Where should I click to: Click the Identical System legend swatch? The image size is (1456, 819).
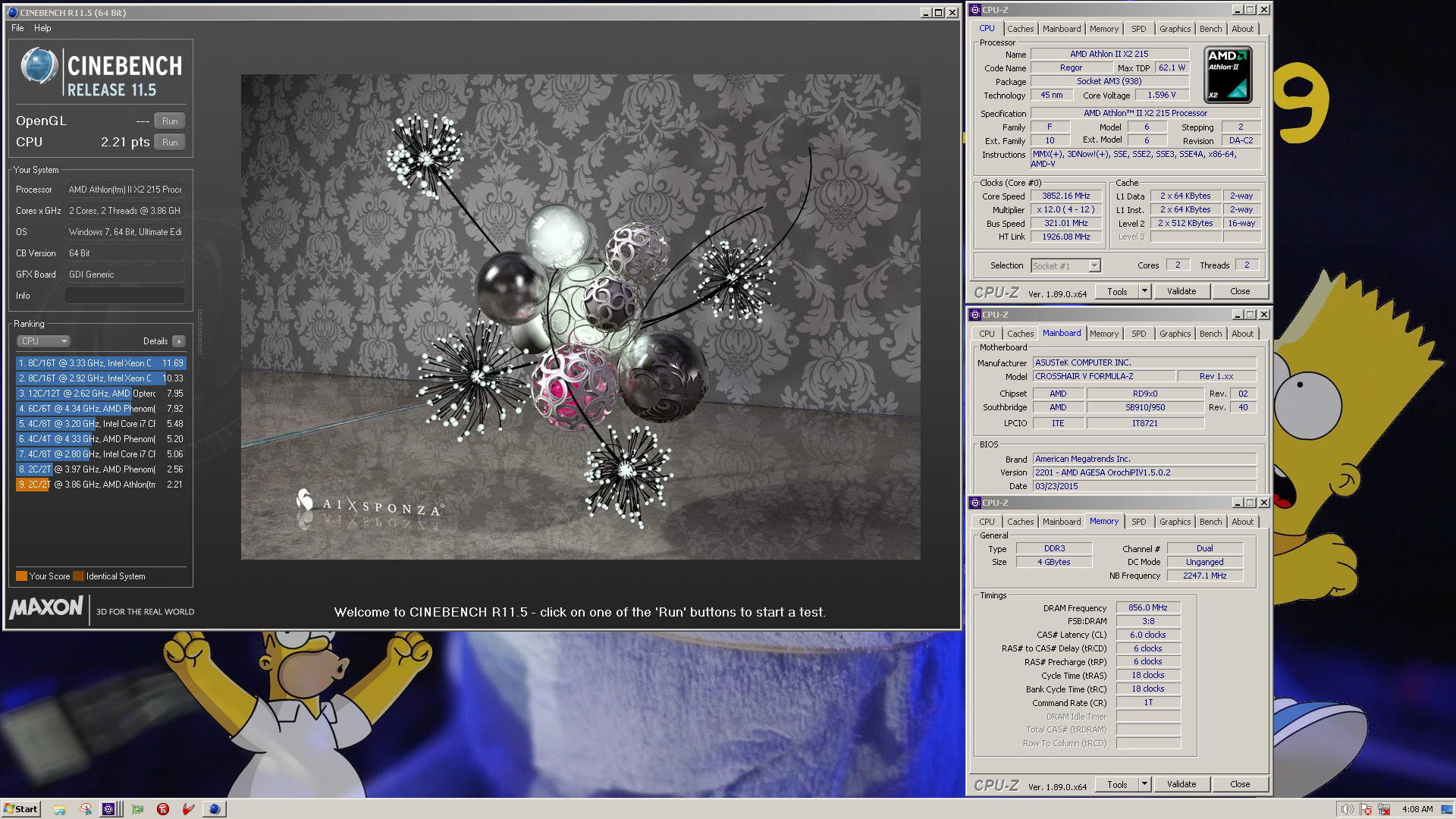(78, 576)
